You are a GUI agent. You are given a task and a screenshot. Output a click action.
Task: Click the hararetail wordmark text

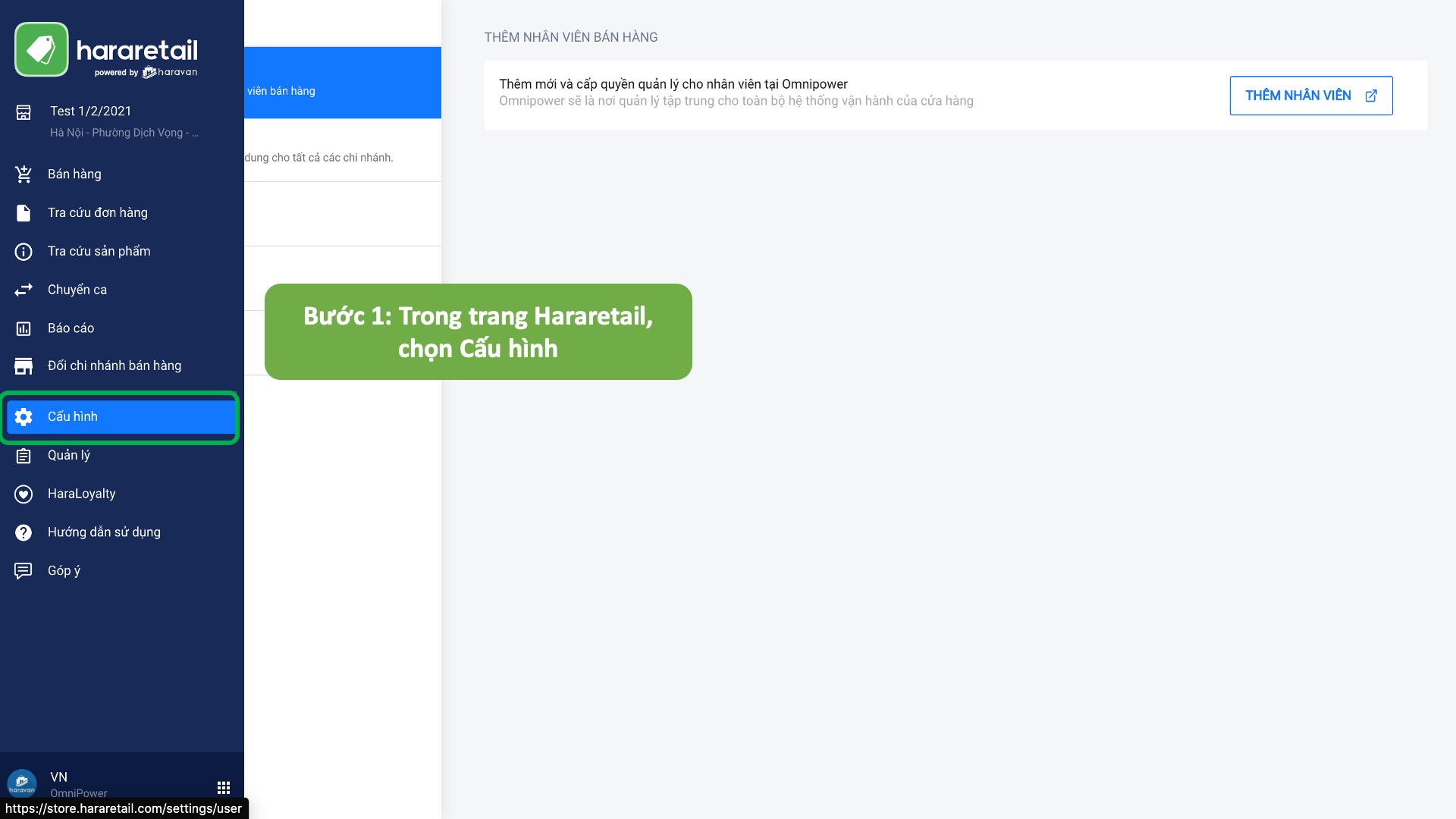137,51
